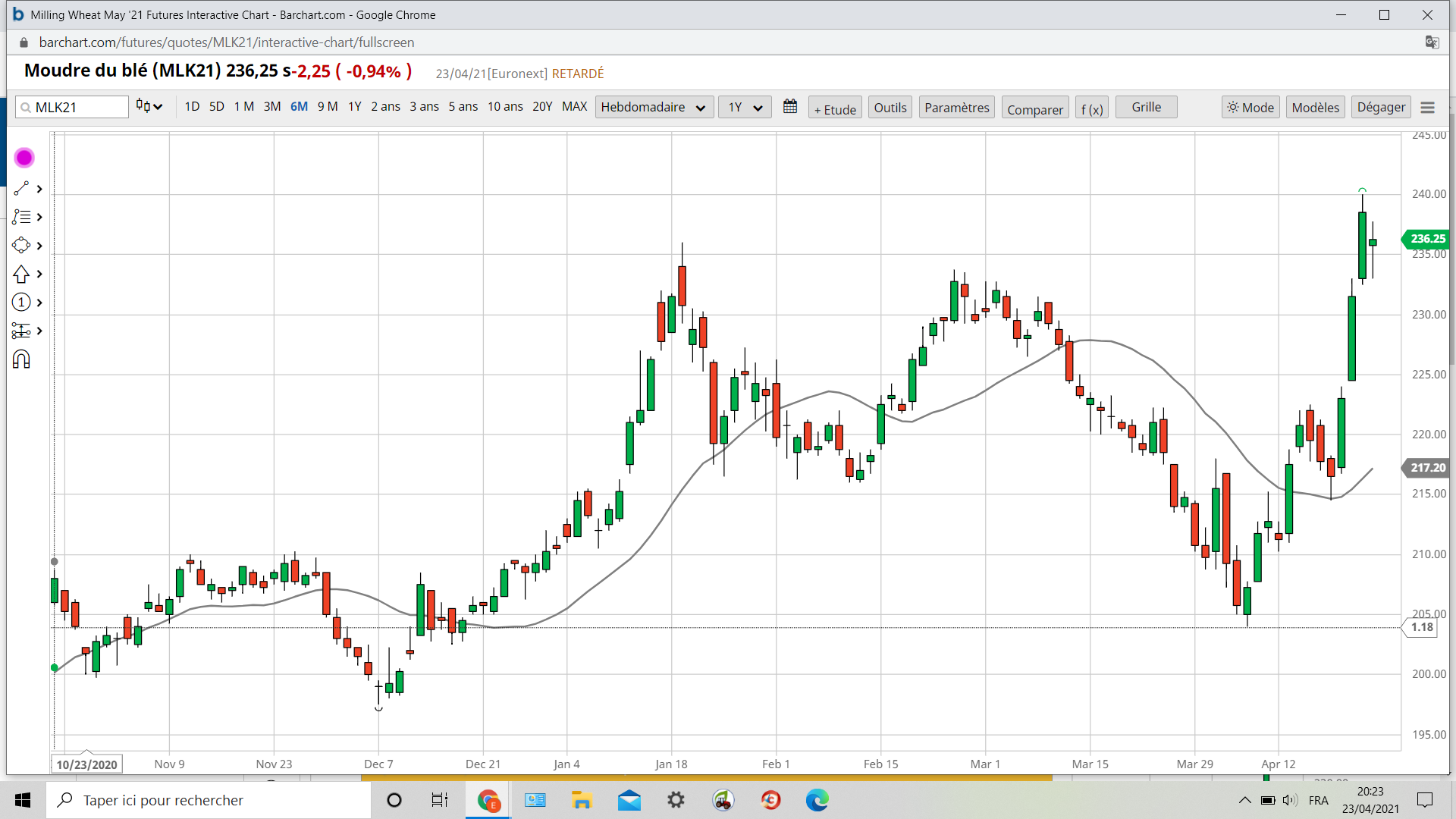Open the Hebdomadaire frequency dropdown
Image resolution: width=1456 pixels, height=819 pixels.
pyautogui.click(x=654, y=107)
